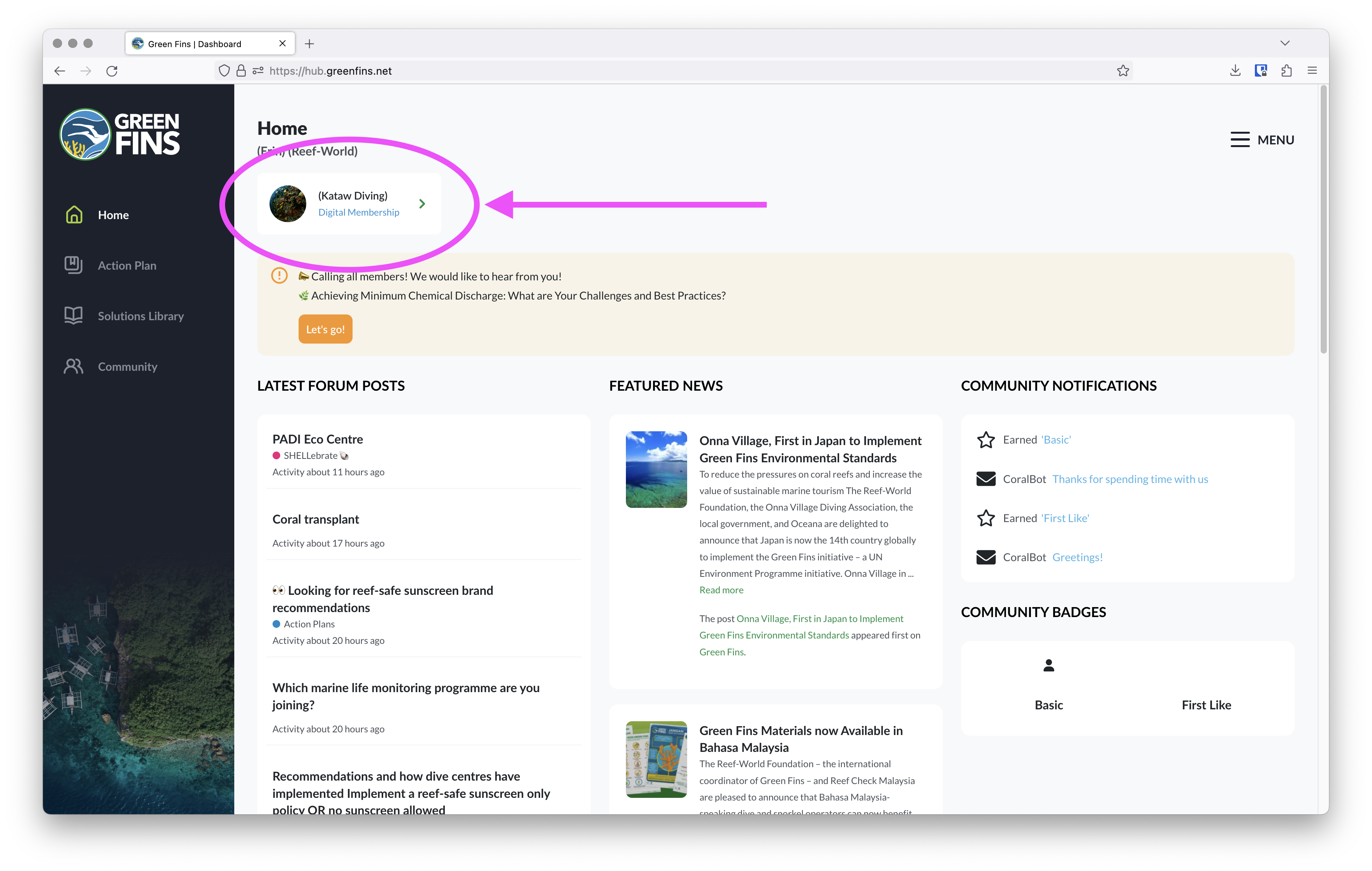Click the page vertical scrollbar
The width and height of the screenshot is (1372, 871).
point(1323,219)
